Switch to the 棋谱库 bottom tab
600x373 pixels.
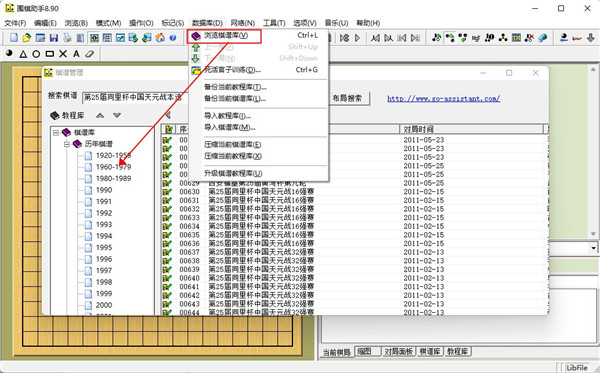click(x=430, y=351)
